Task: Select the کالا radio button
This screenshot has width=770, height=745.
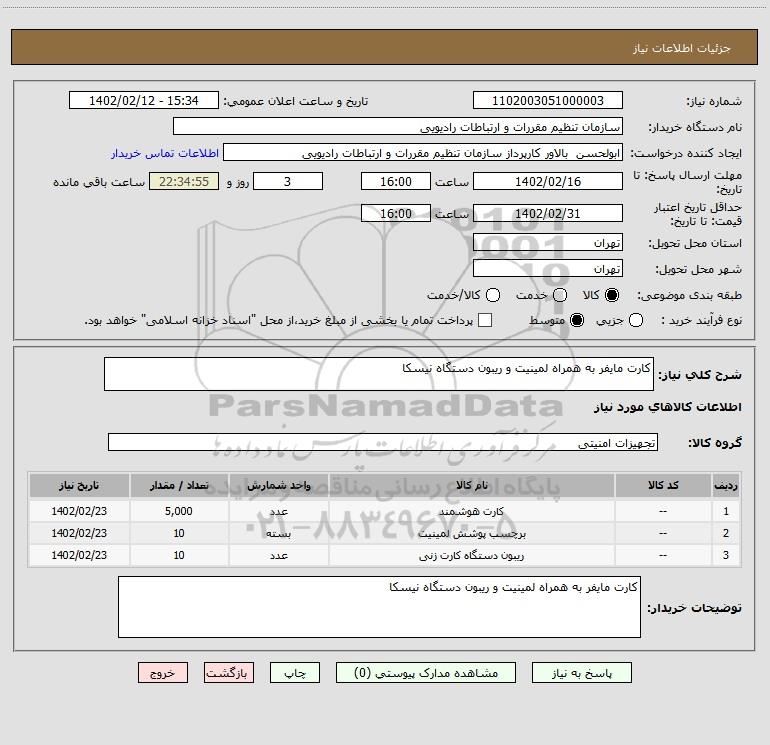Action: pyautogui.click(x=612, y=295)
